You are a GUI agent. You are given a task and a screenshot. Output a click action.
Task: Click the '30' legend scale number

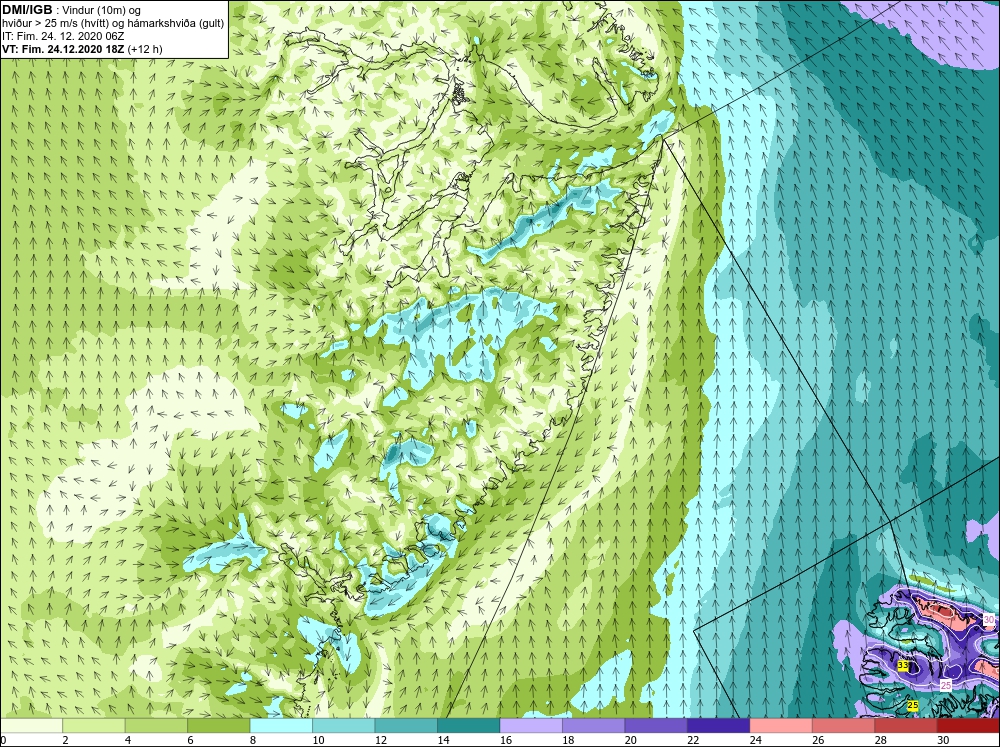pos(943,740)
